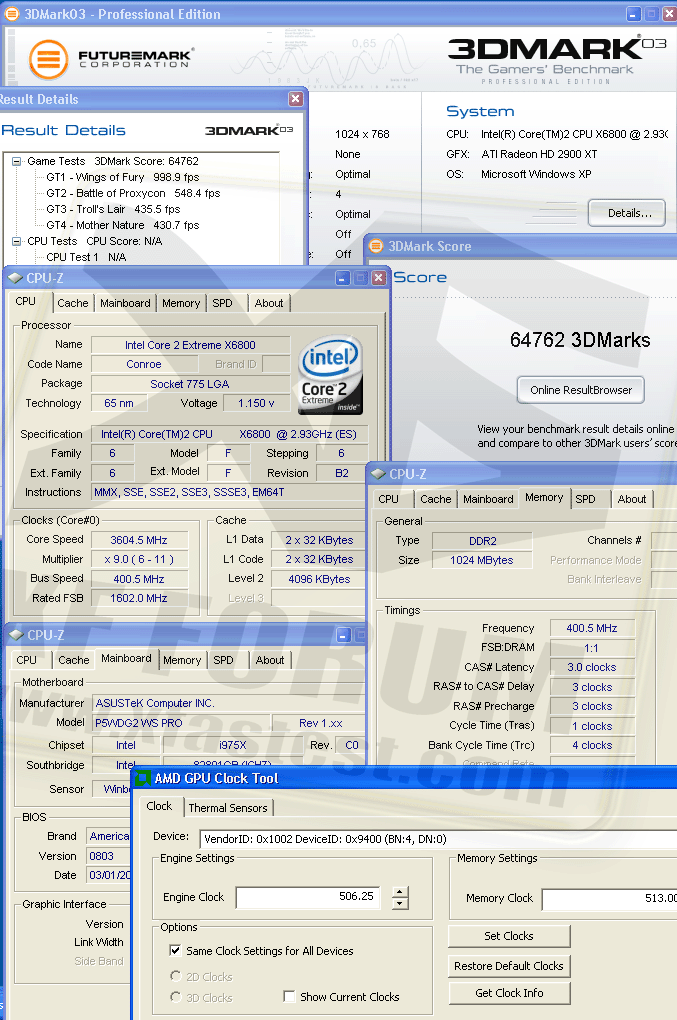The image size is (677, 1020).
Task: Collapse the CPU Tests tree node
Action: click(16, 241)
